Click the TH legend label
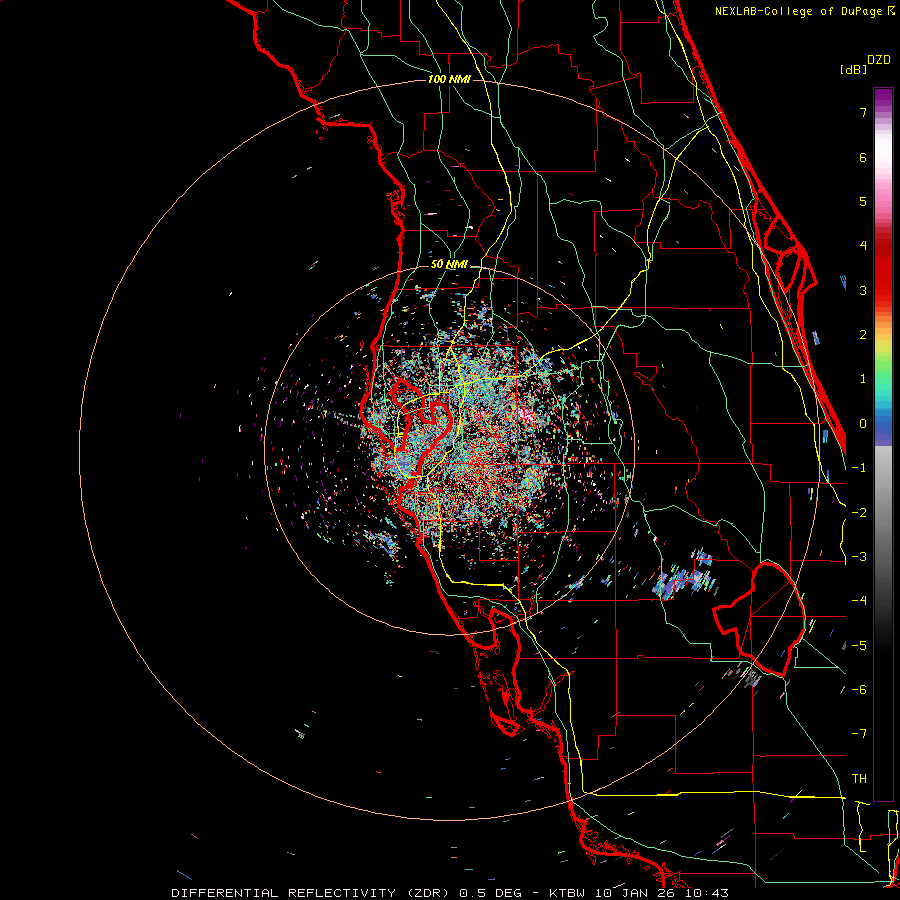Viewport: 900px width, 900px height. click(x=859, y=779)
